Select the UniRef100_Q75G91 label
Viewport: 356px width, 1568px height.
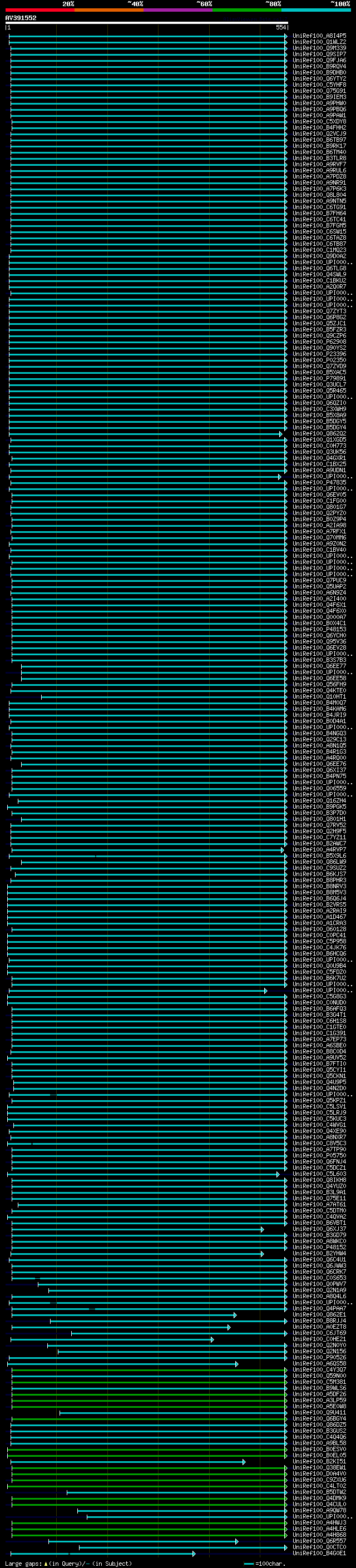point(319,91)
